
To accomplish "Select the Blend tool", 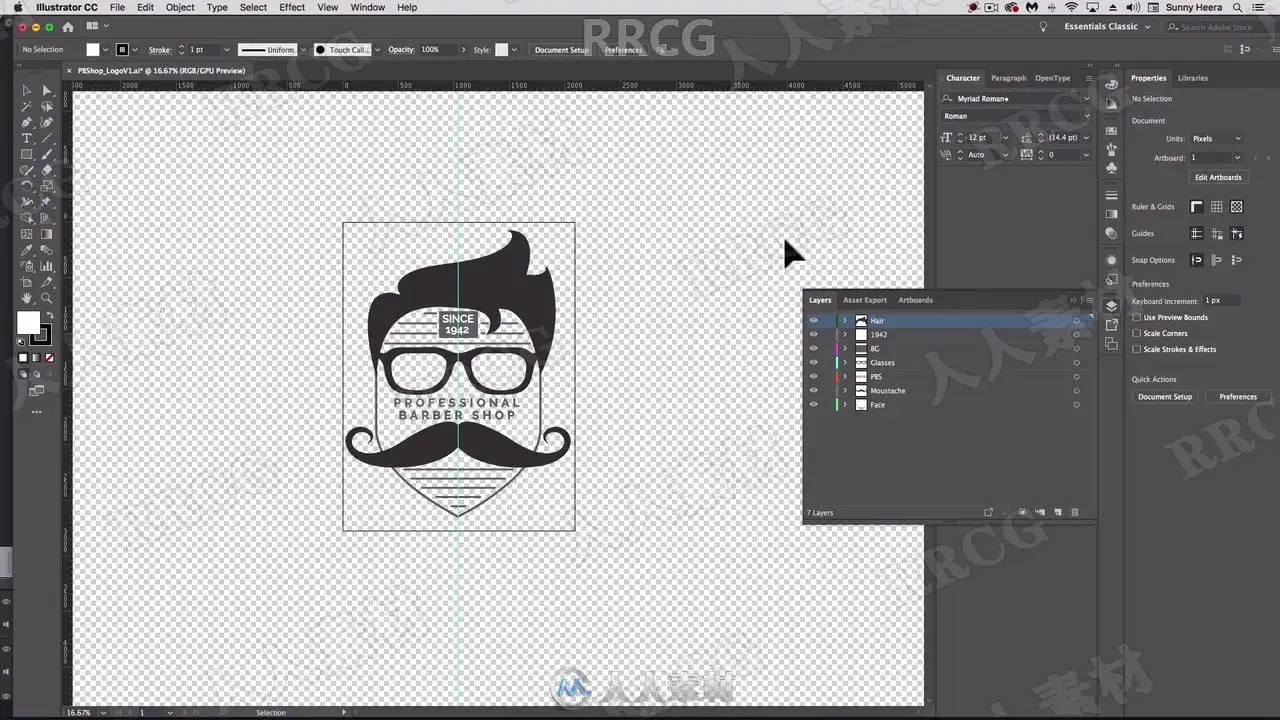I will coord(46,250).
